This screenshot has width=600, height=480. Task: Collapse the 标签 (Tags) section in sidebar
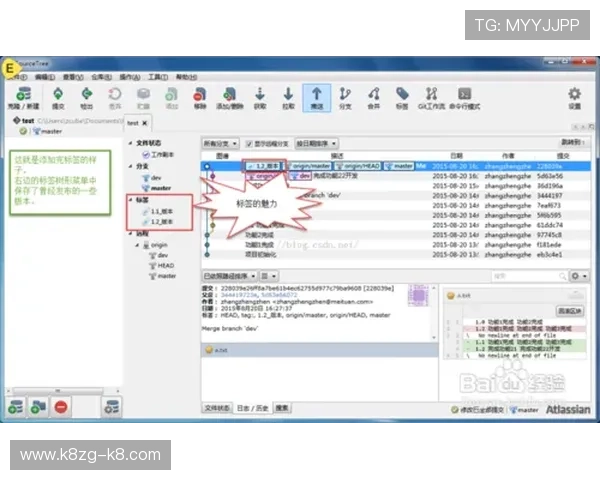(x=133, y=200)
